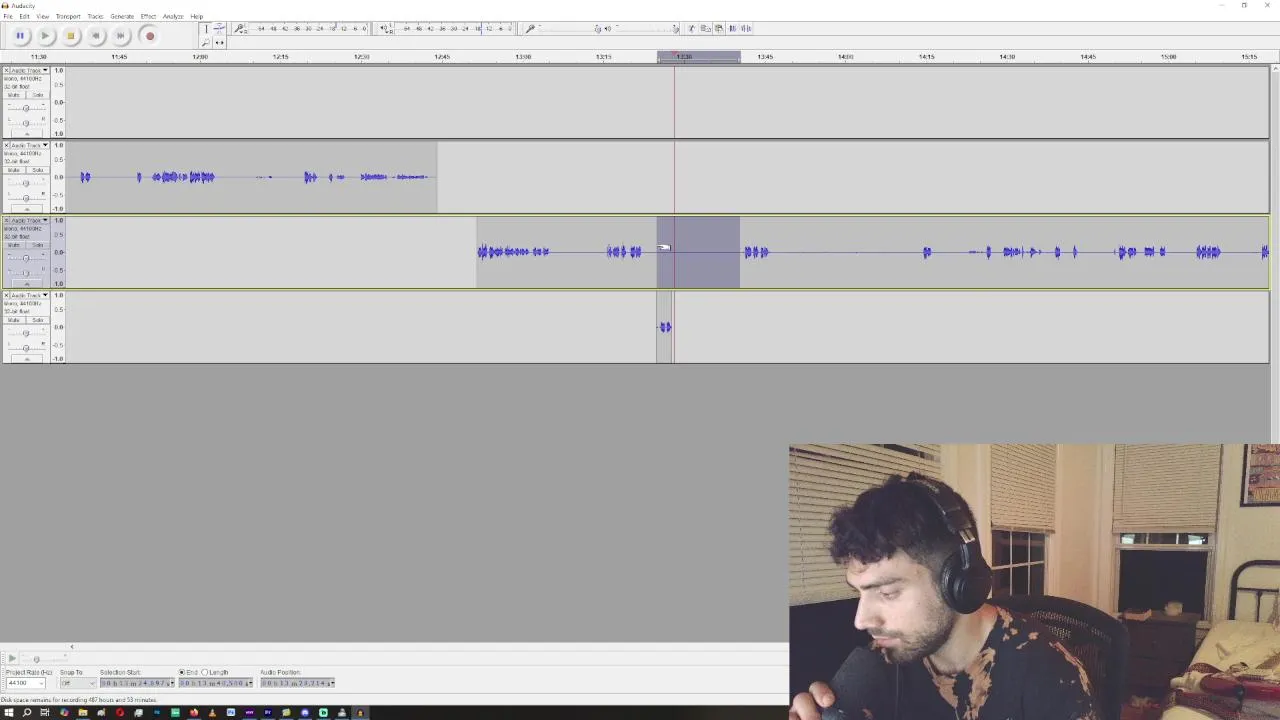Screen dimensions: 1280x720
Task: Open the Transport menu
Action: (x=68, y=16)
